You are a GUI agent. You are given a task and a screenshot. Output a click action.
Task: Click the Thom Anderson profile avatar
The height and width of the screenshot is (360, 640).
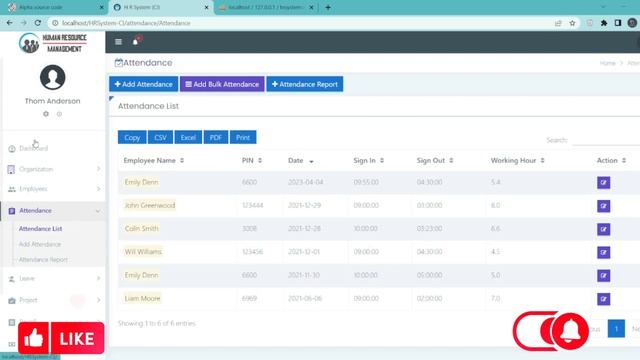click(53, 77)
